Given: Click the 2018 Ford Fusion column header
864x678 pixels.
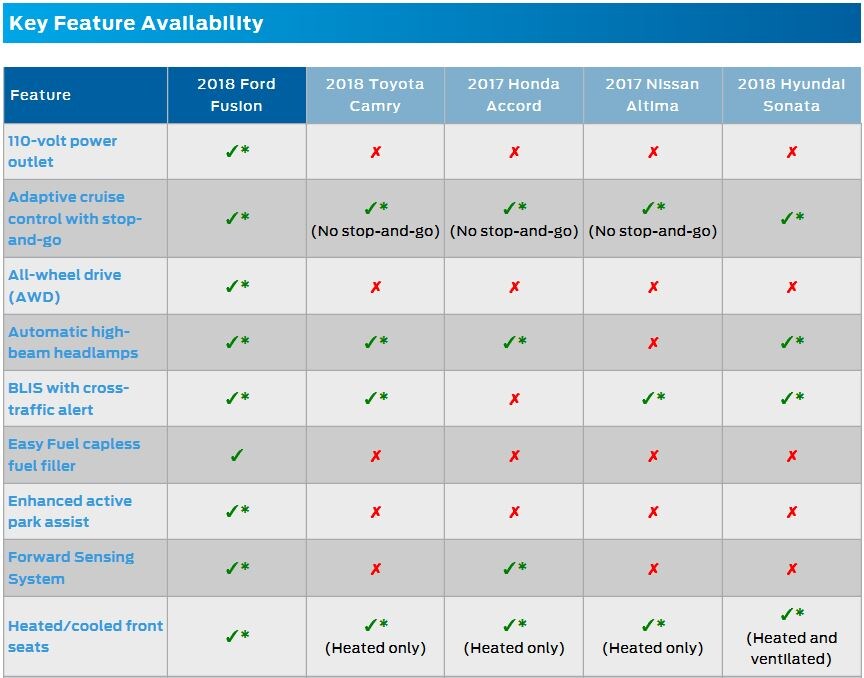Looking at the screenshot, I should (237, 95).
